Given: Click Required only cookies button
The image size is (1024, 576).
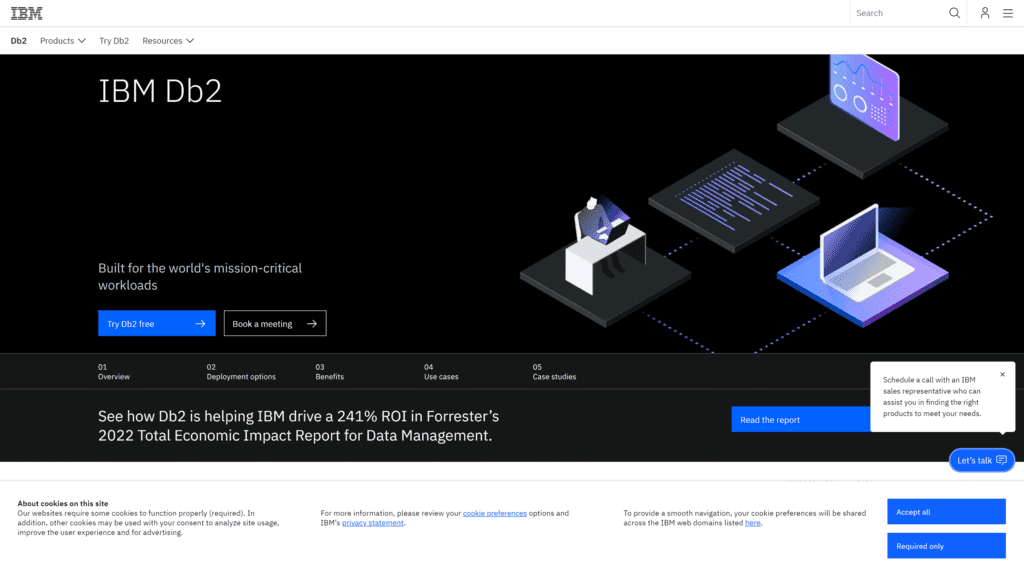Looking at the screenshot, I should [946, 545].
